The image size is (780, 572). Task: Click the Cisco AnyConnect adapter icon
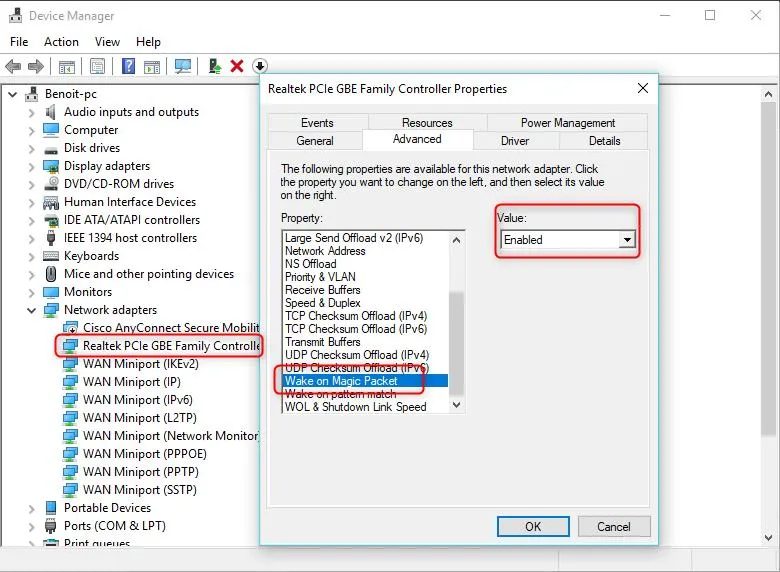coord(70,328)
